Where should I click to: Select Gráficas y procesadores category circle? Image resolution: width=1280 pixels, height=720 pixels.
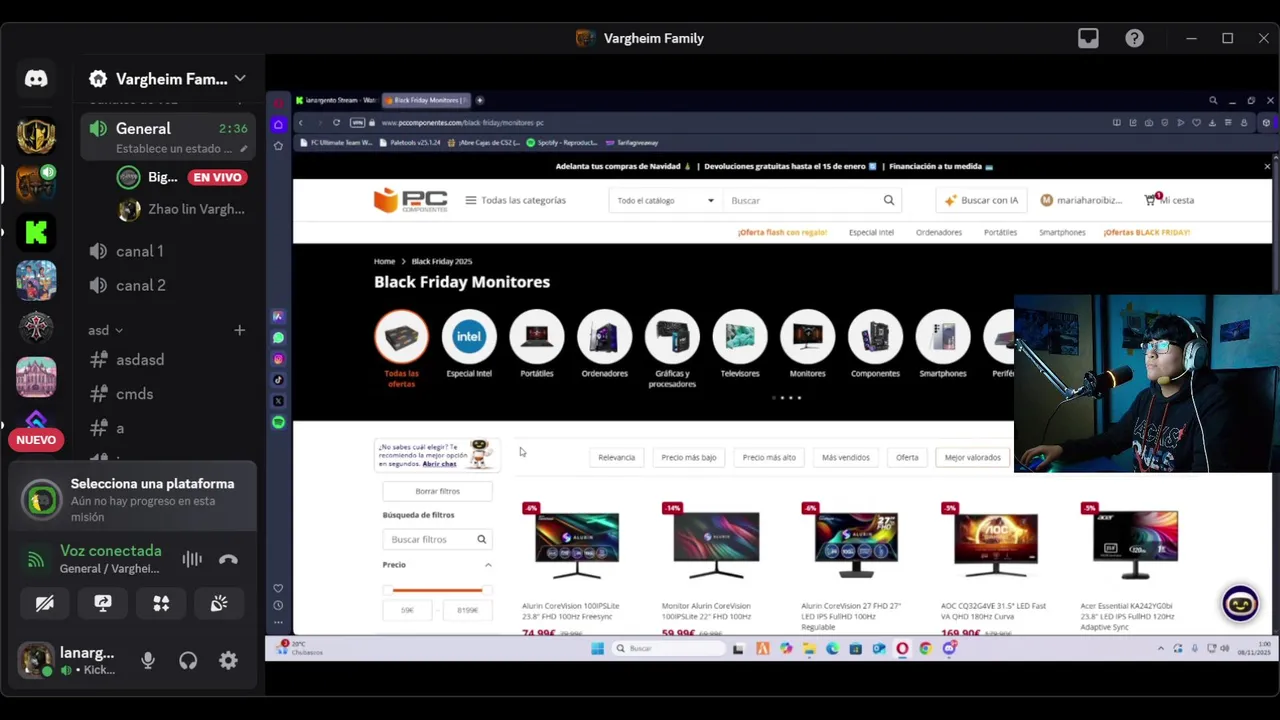[672, 337]
